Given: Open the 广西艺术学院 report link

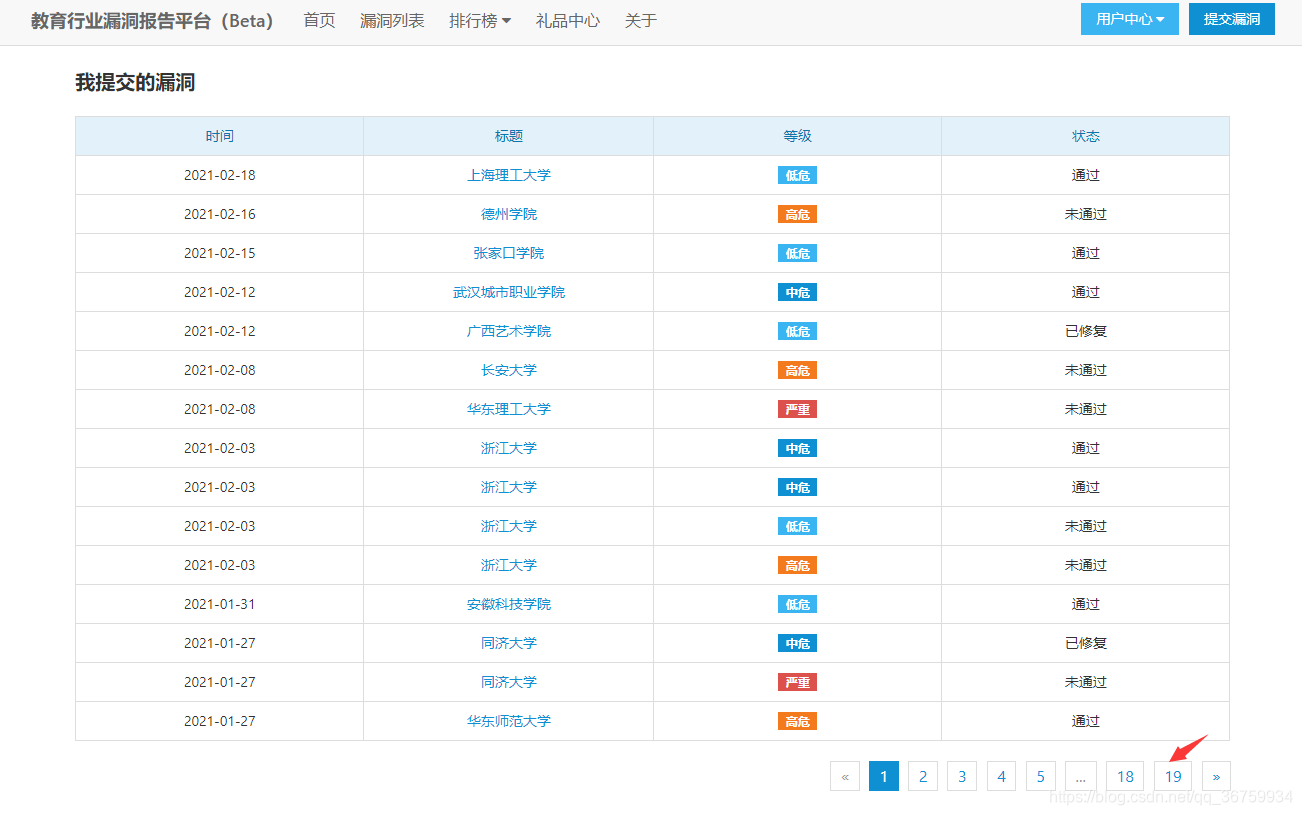Looking at the screenshot, I should pyautogui.click(x=509, y=331).
